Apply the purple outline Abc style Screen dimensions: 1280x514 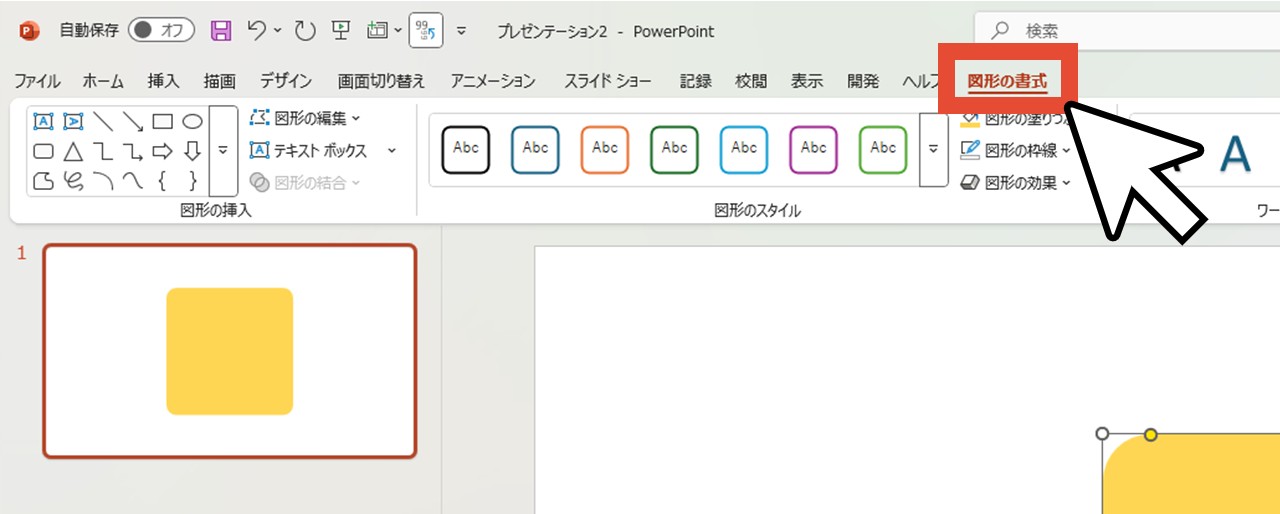pyautogui.click(x=813, y=149)
